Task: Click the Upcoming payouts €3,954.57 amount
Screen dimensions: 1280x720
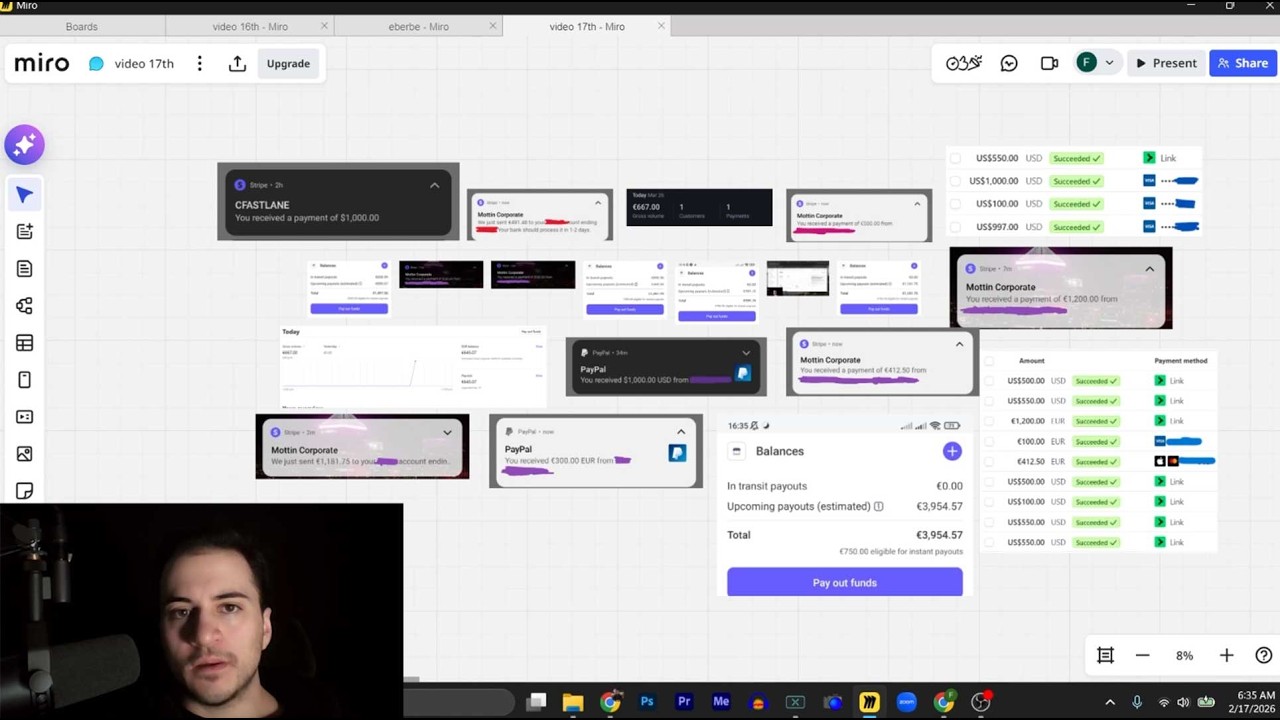Action: click(x=939, y=506)
